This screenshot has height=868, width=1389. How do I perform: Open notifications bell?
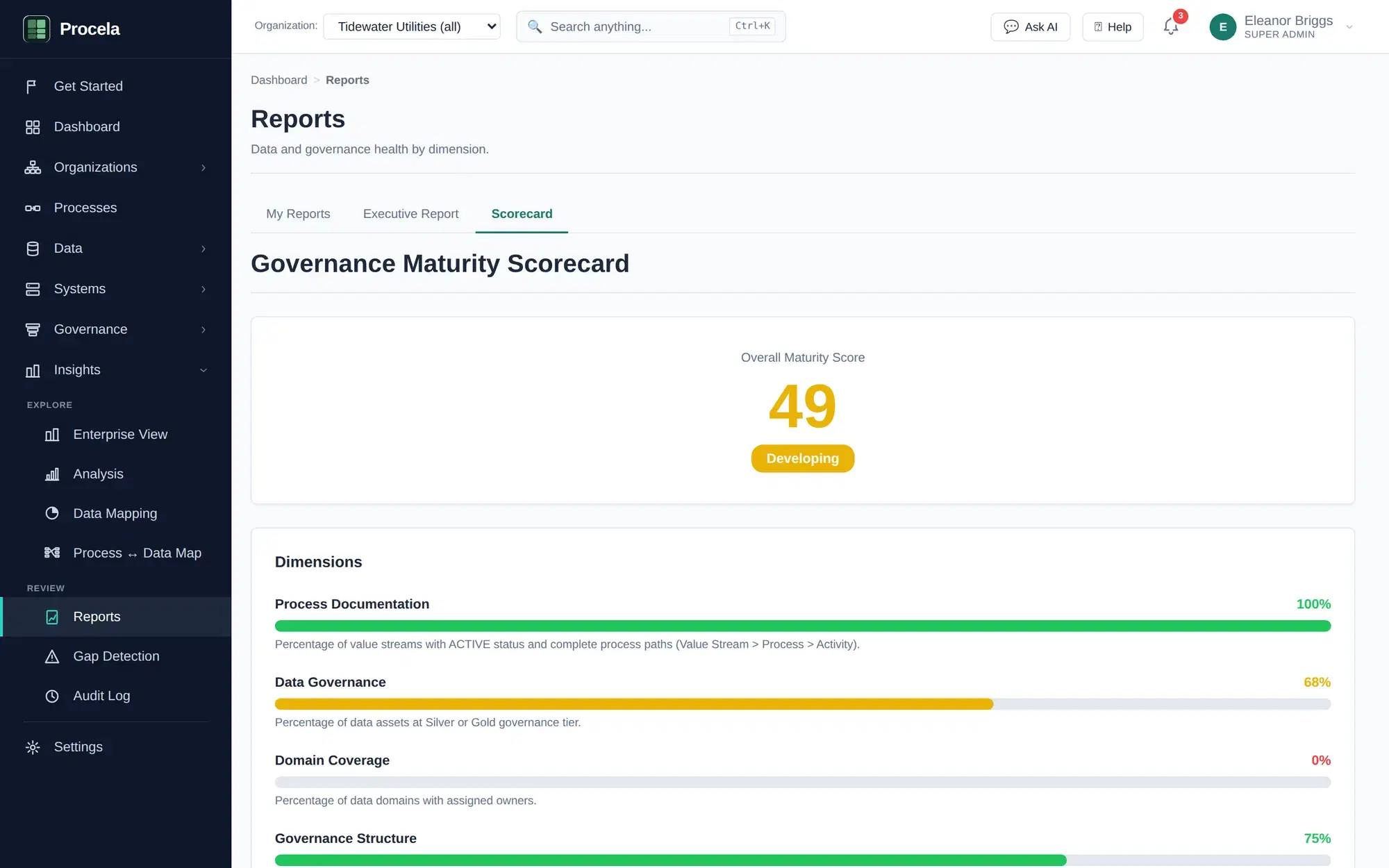tap(1171, 26)
